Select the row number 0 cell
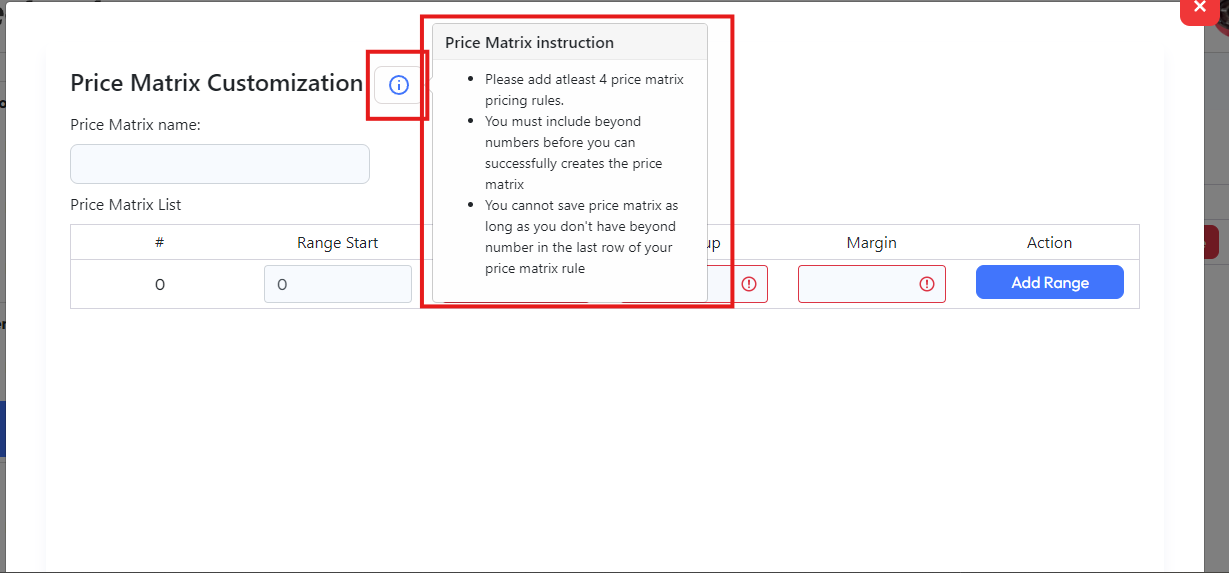1229x573 pixels. [160, 285]
